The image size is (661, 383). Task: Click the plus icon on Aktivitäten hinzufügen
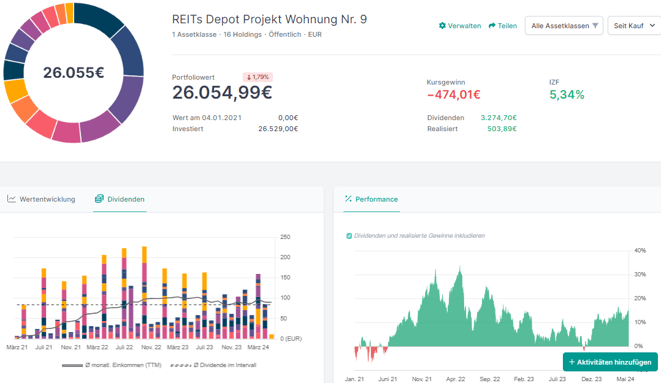click(572, 362)
